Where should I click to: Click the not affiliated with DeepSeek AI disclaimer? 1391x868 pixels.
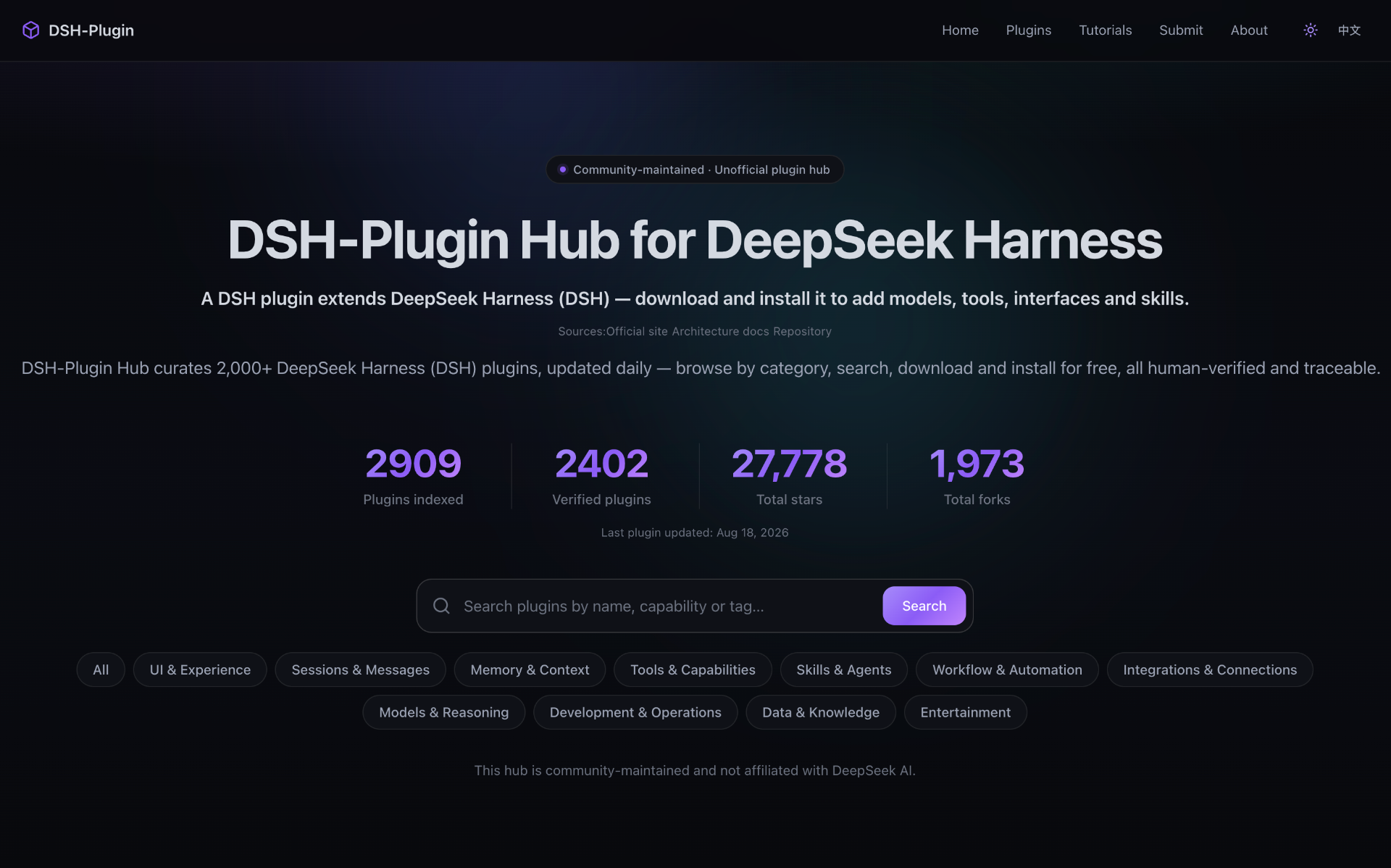point(695,770)
